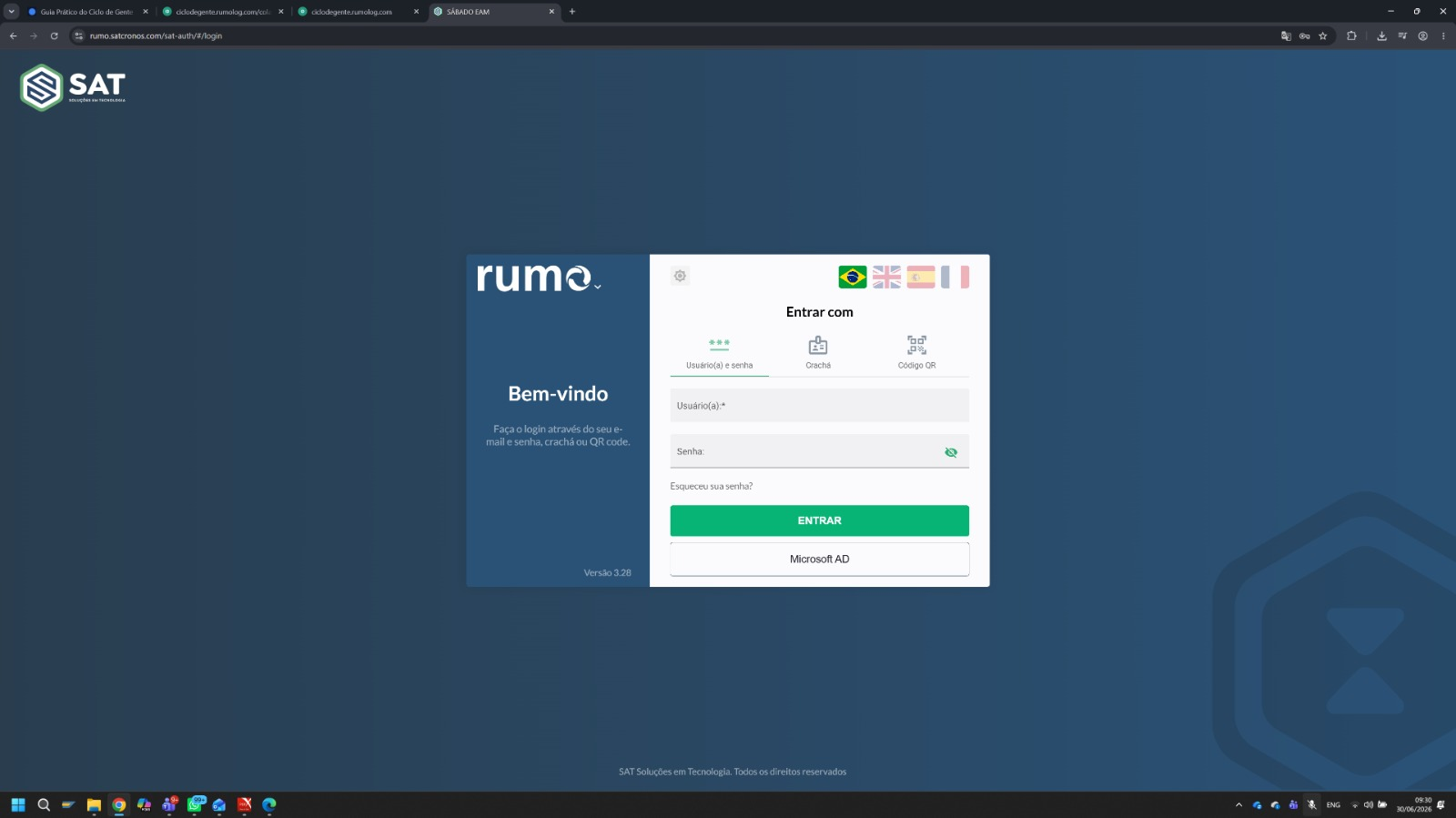This screenshot has height=818, width=1456.
Task: Open the clock showing 09:30
Action: (1414, 804)
